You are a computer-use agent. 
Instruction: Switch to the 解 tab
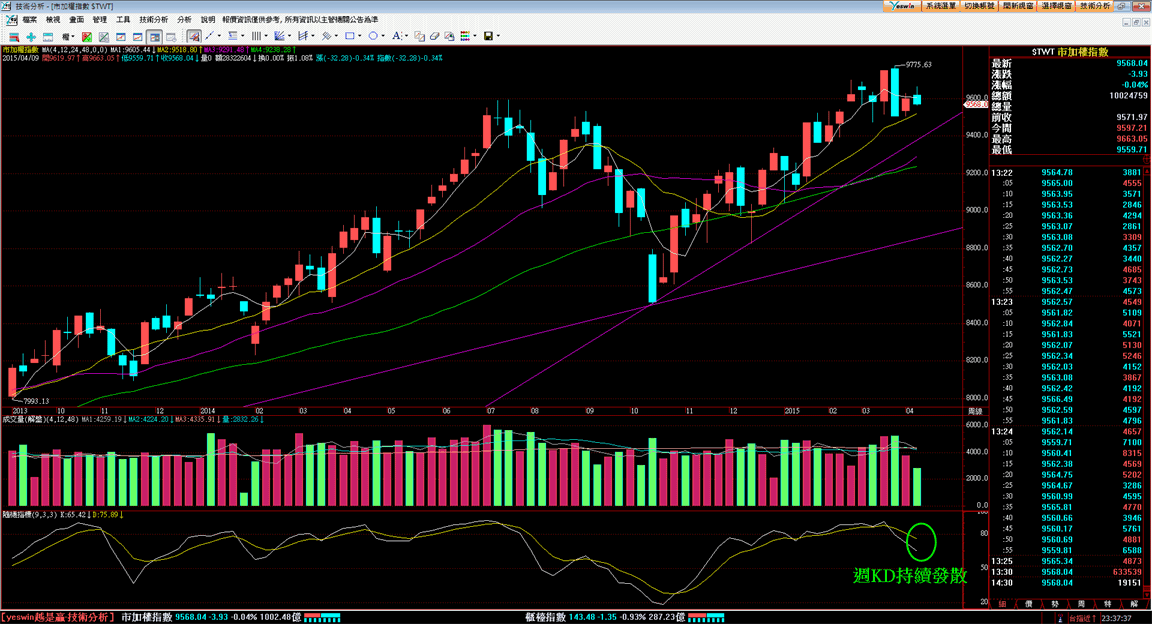click(1134, 603)
